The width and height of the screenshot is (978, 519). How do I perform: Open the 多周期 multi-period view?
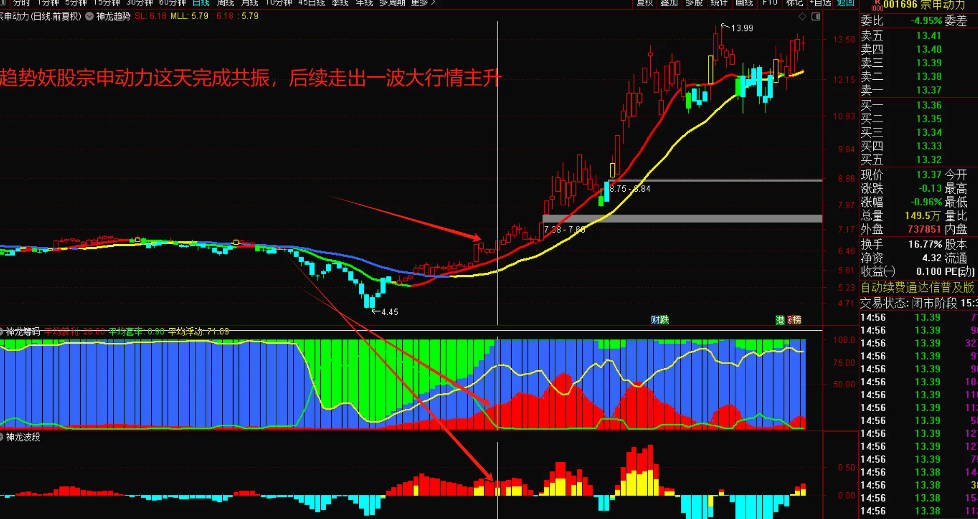(x=392, y=2)
